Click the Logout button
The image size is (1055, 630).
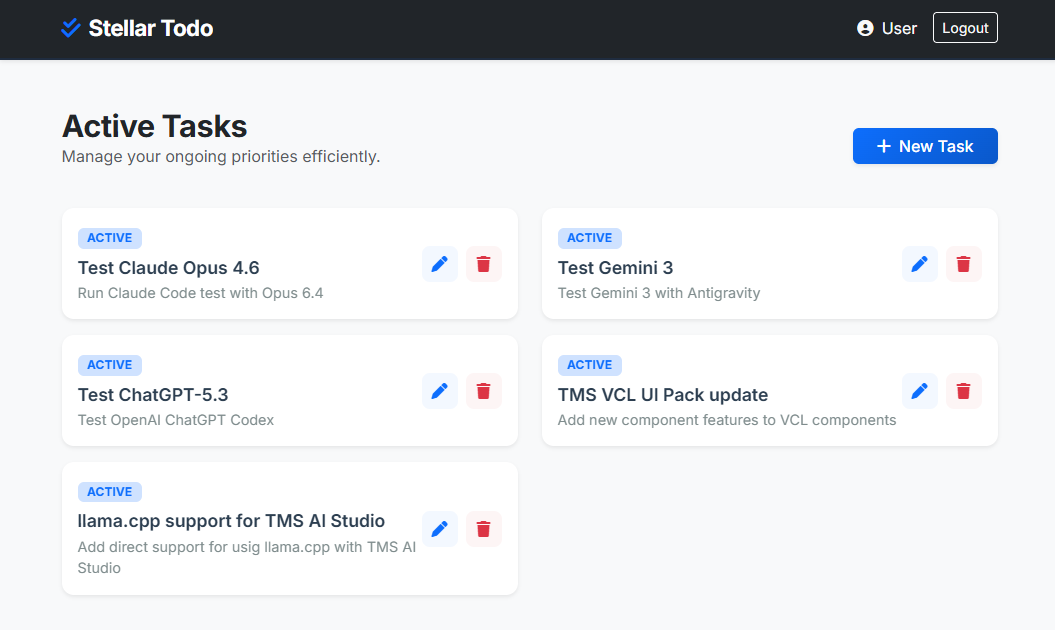click(964, 27)
